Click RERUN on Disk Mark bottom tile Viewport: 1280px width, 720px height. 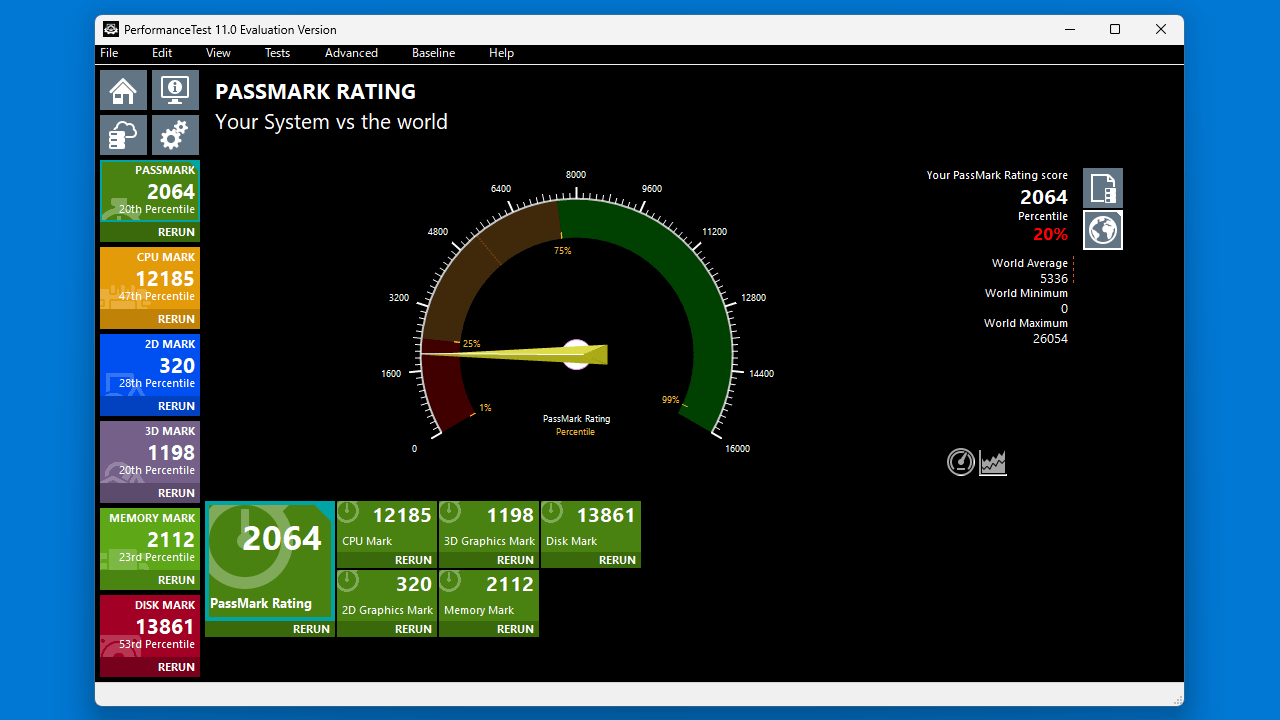click(x=617, y=560)
